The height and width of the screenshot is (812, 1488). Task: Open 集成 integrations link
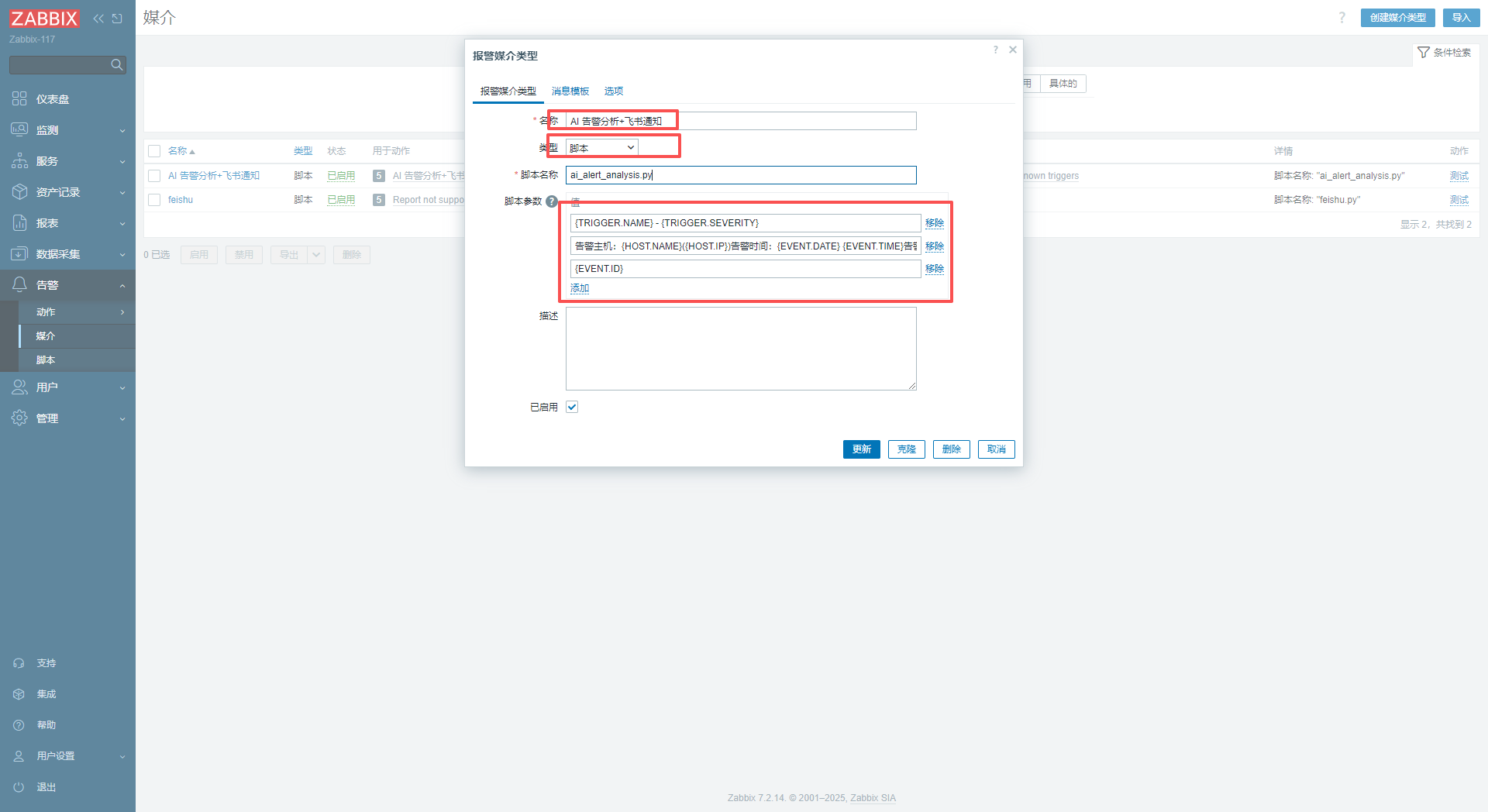pyautogui.click(x=67, y=694)
